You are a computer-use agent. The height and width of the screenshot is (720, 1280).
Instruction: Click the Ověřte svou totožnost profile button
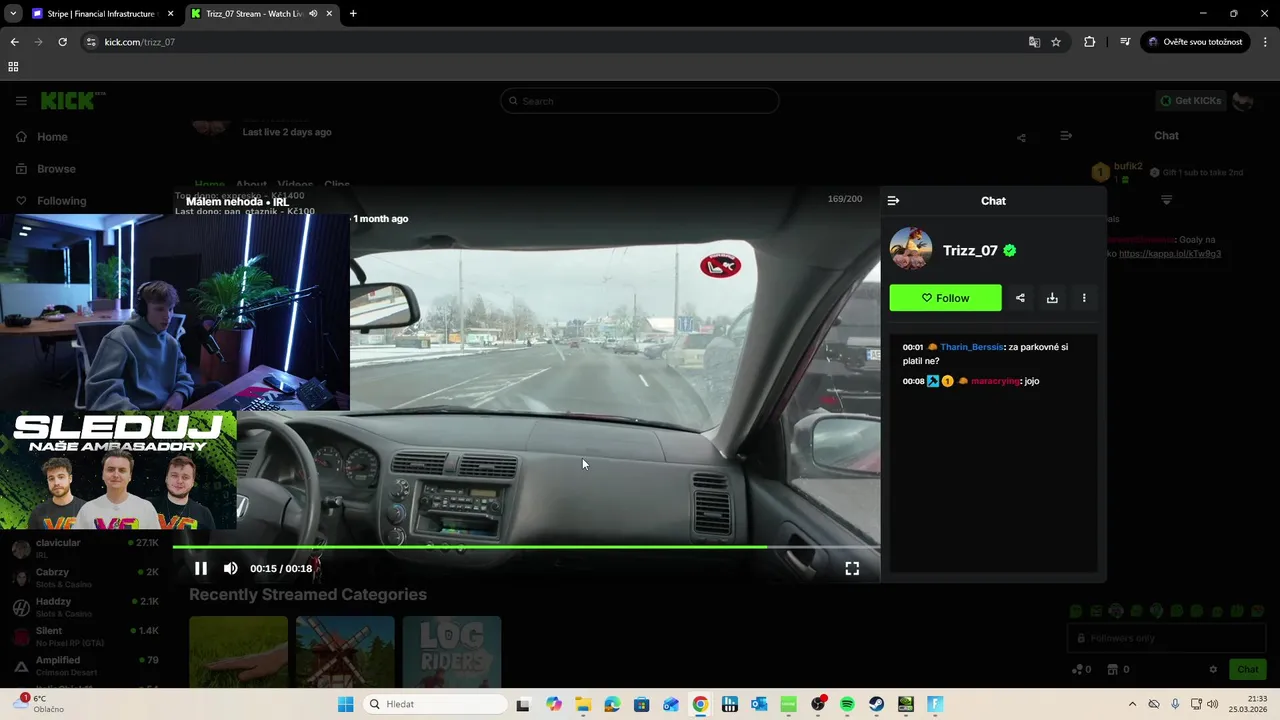pyautogui.click(x=1195, y=42)
